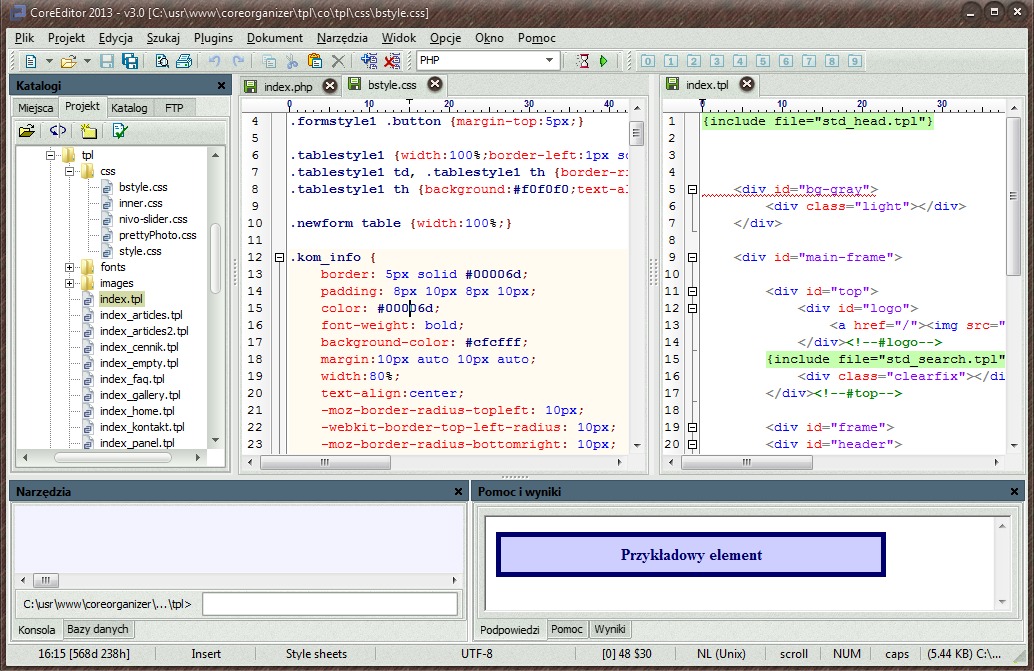1034x671 pixels.
Task: Click the Print toolbar icon
Action: click(184, 61)
